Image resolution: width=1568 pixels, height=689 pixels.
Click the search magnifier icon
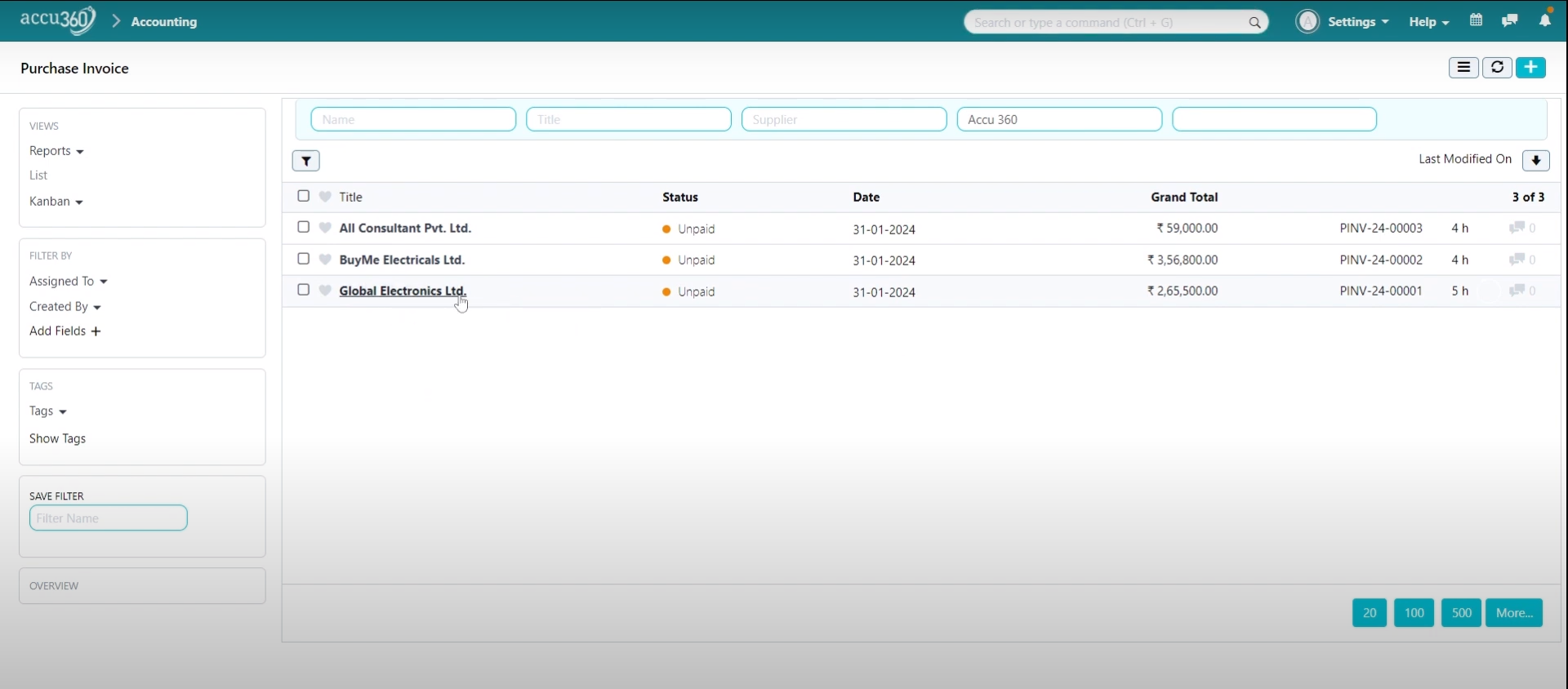coord(1254,23)
